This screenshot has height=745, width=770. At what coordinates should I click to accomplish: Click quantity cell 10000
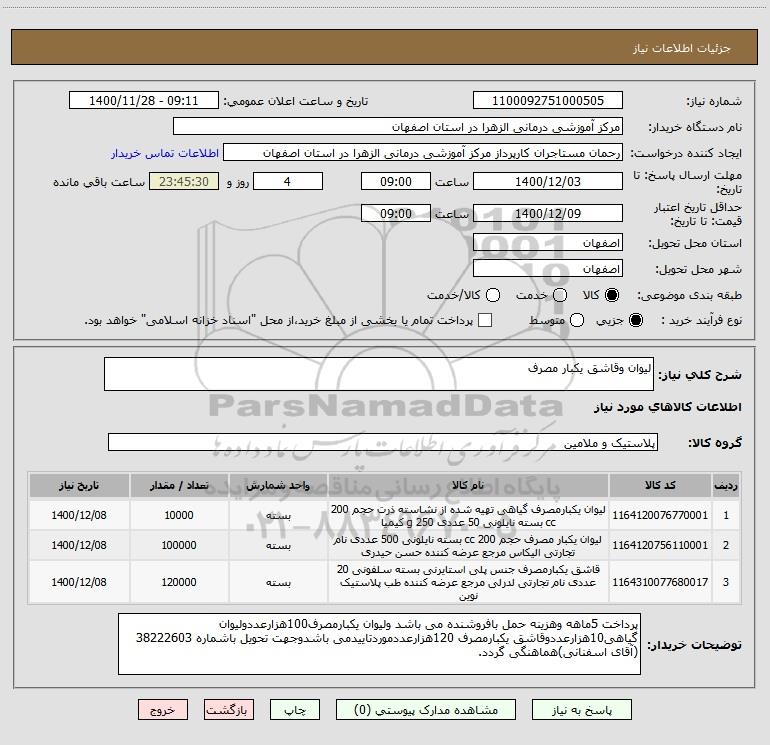tap(179, 515)
